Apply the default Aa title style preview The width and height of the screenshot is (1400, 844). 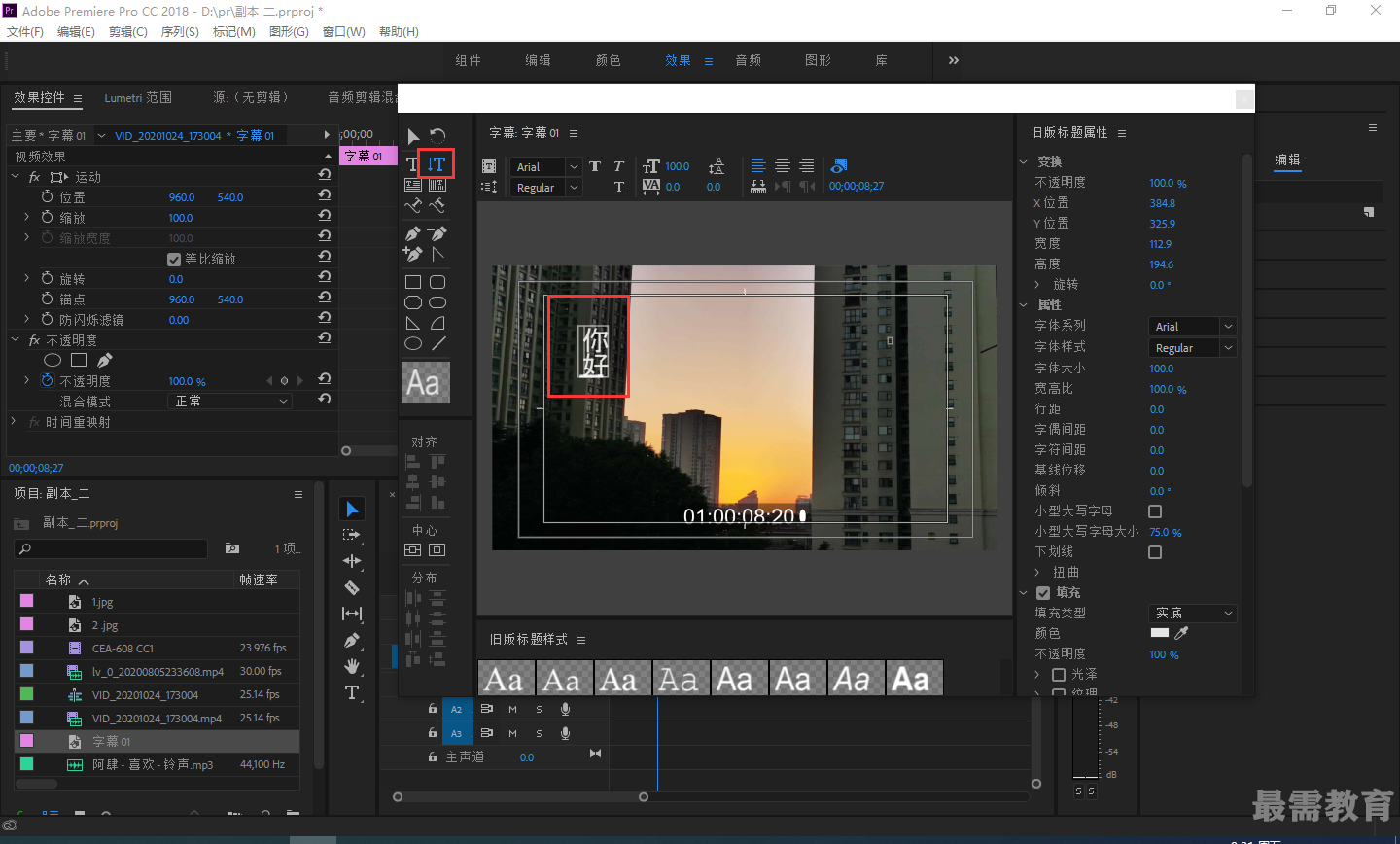tap(426, 382)
